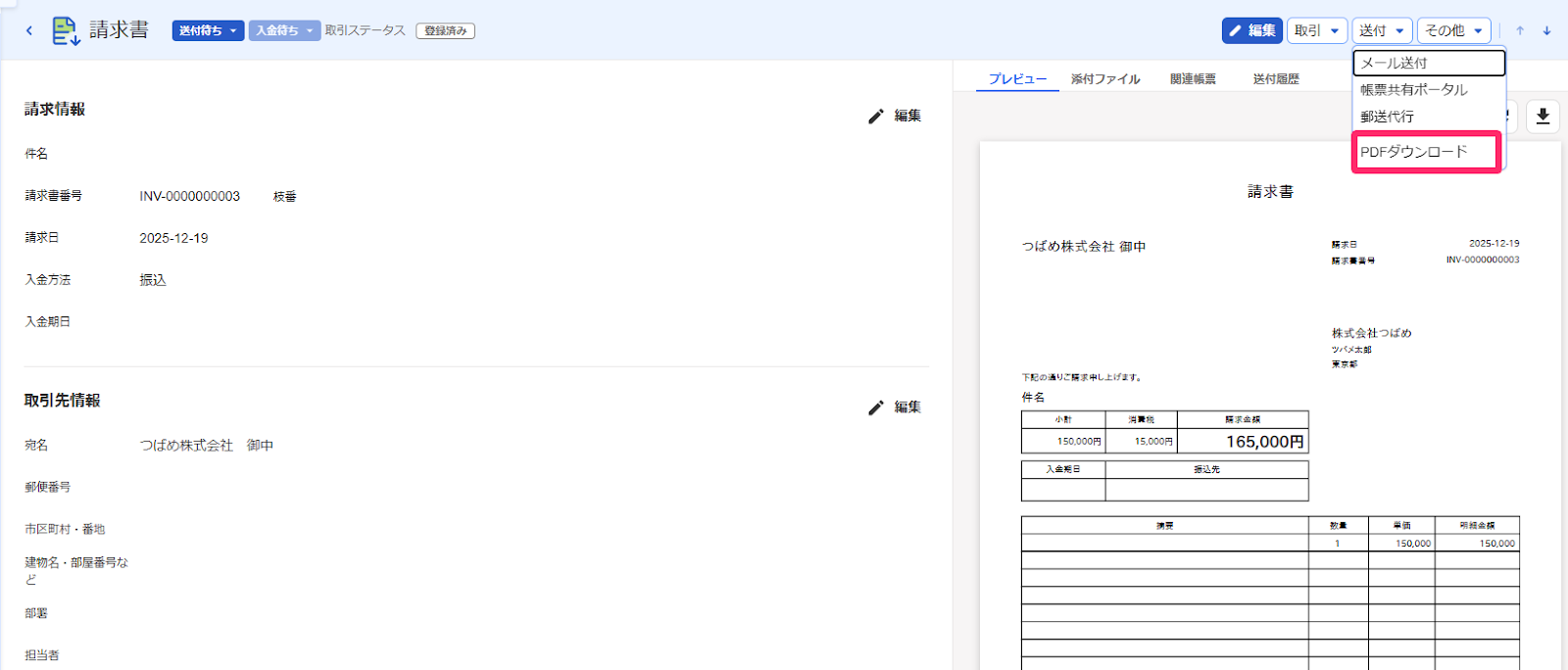Choose 帳票共有ポータル menu entry
Viewport: 1568px width, 670px height.
click(1429, 89)
